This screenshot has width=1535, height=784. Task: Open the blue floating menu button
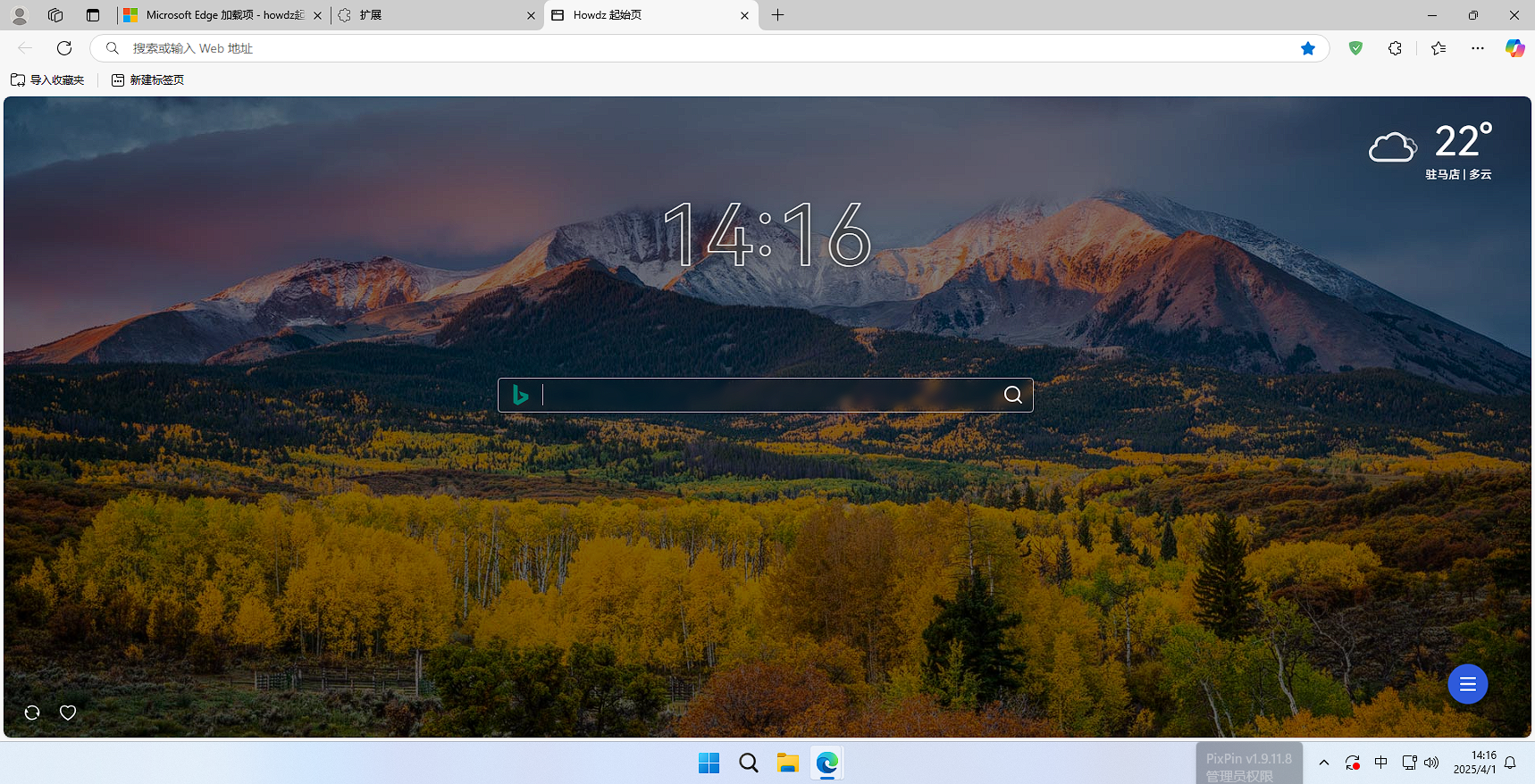[x=1468, y=684]
